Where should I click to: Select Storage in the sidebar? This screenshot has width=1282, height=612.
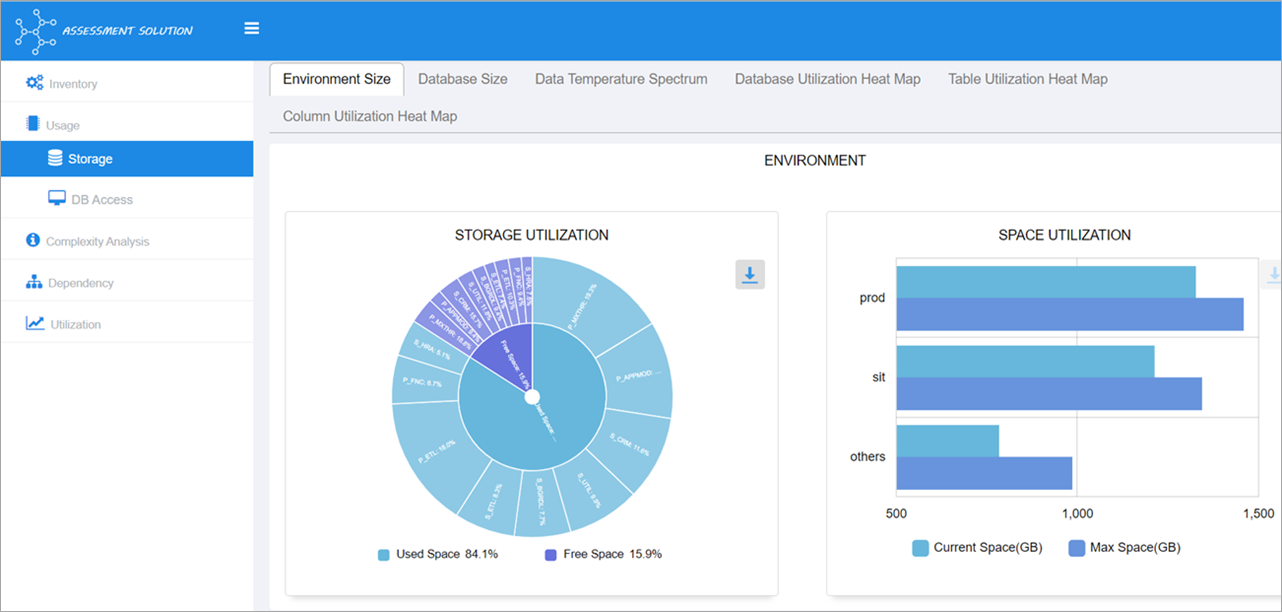pos(127,159)
